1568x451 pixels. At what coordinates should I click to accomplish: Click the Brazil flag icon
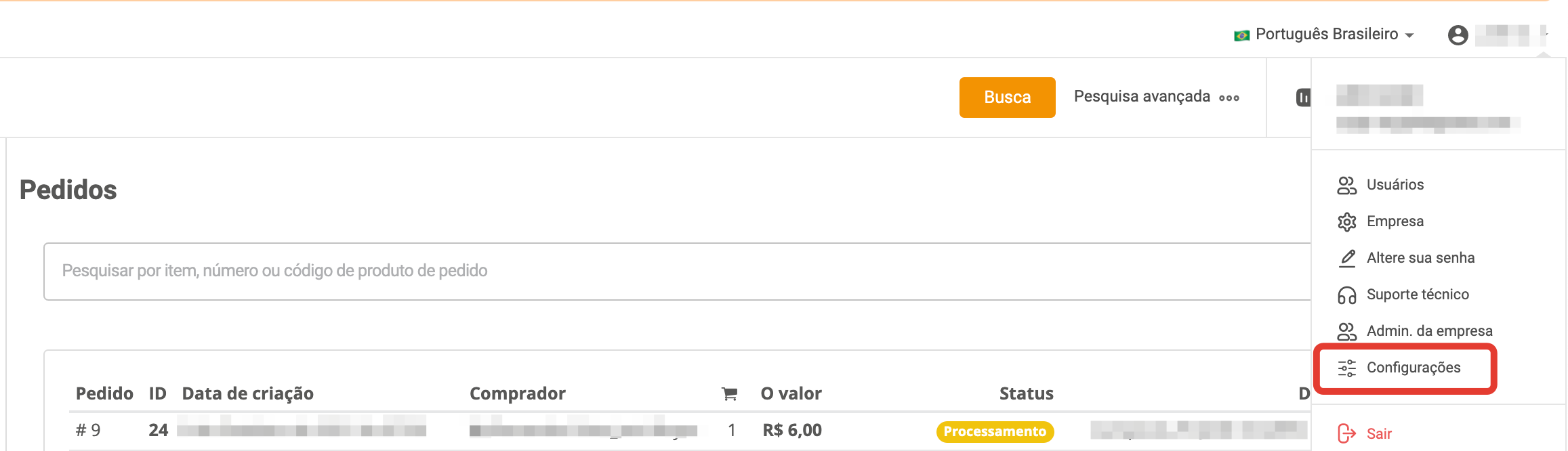coord(1241,35)
